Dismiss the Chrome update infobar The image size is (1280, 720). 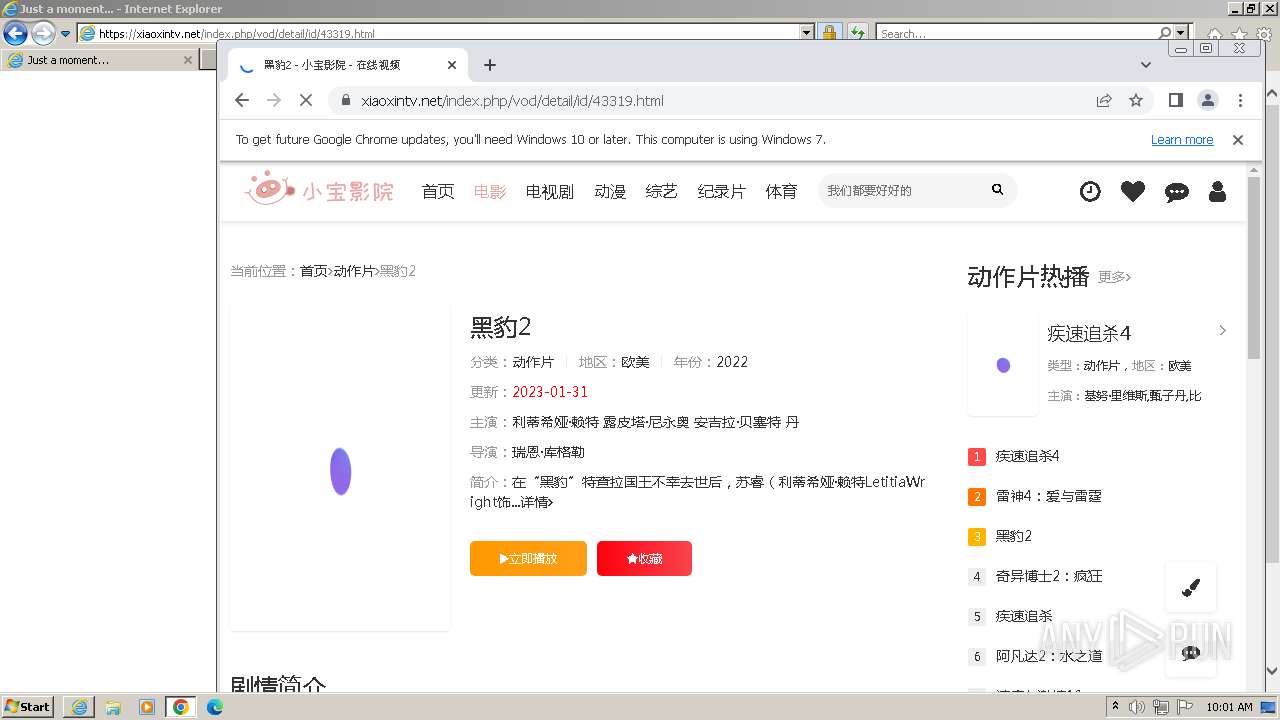1238,140
